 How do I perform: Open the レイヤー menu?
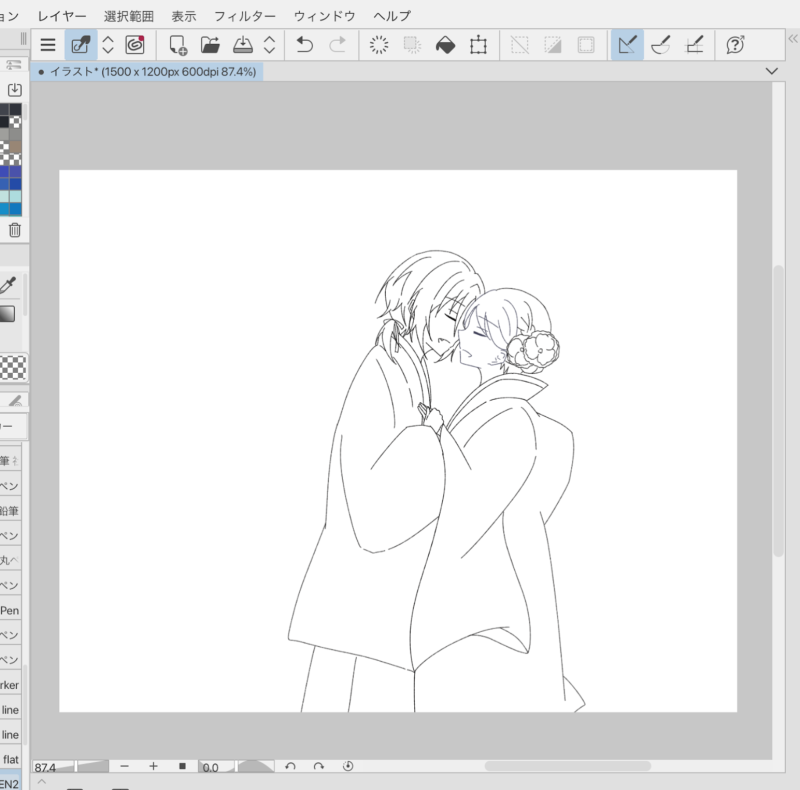62,16
